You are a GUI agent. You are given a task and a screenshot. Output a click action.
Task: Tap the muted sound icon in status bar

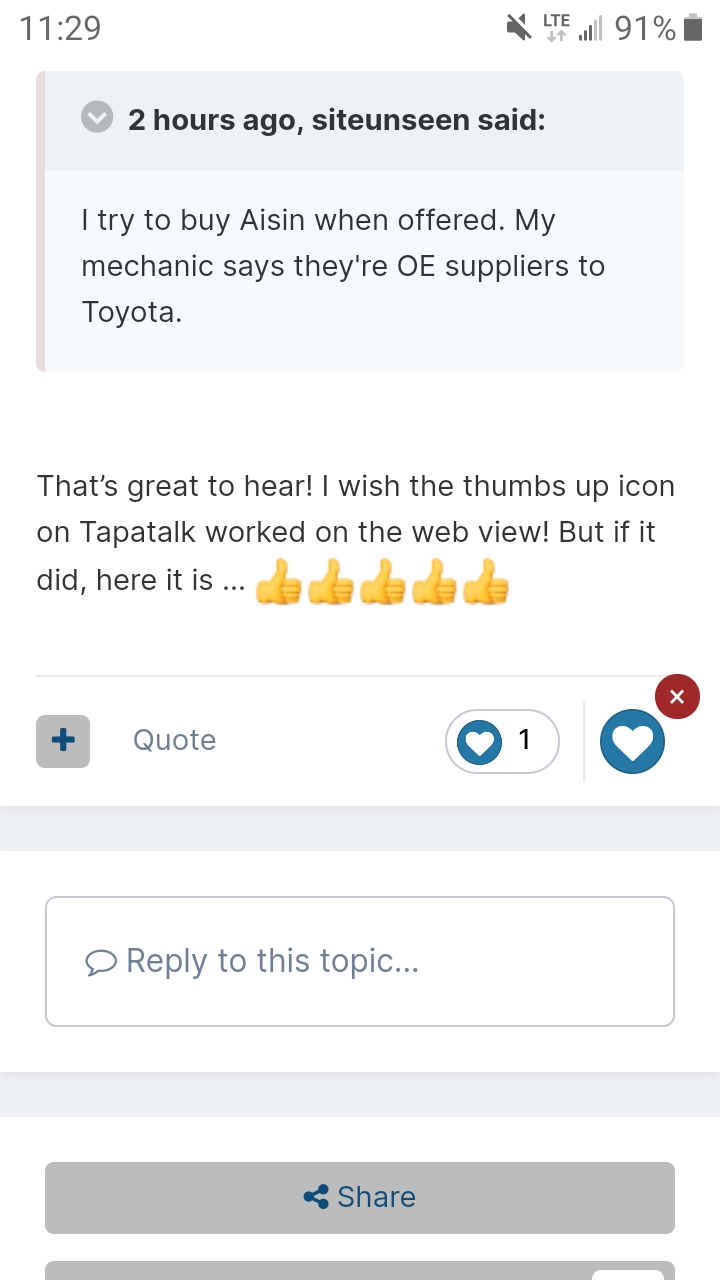(519, 28)
